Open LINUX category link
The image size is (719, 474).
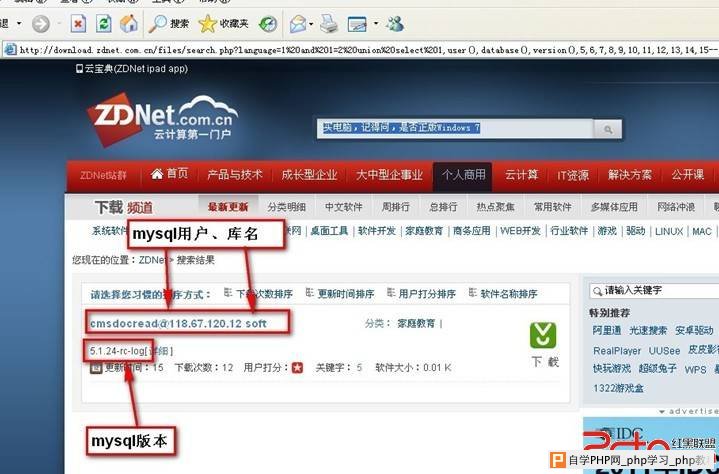pos(669,231)
